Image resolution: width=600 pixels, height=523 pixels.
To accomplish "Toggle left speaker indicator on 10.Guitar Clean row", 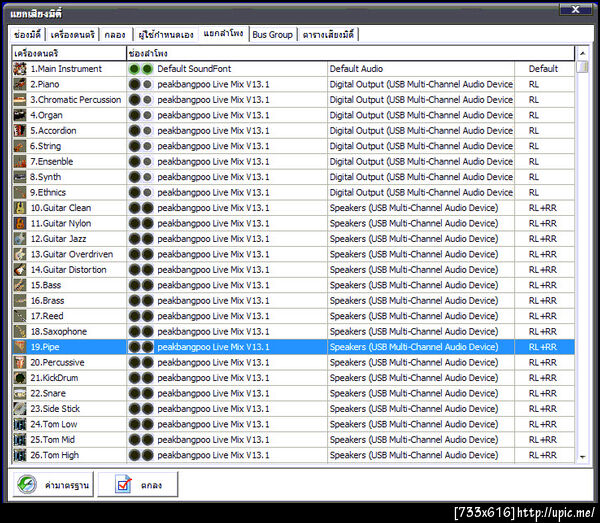I will click(x=134, y=208).
